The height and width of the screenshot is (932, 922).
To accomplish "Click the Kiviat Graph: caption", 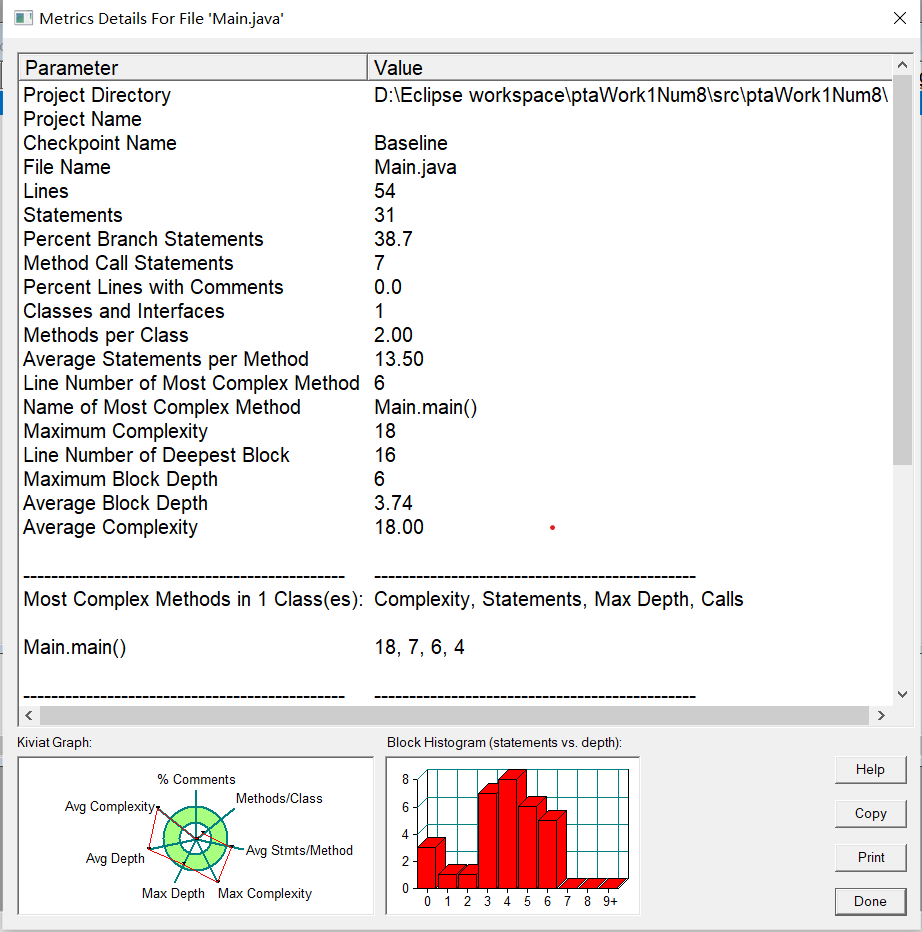I will (55, 742).
